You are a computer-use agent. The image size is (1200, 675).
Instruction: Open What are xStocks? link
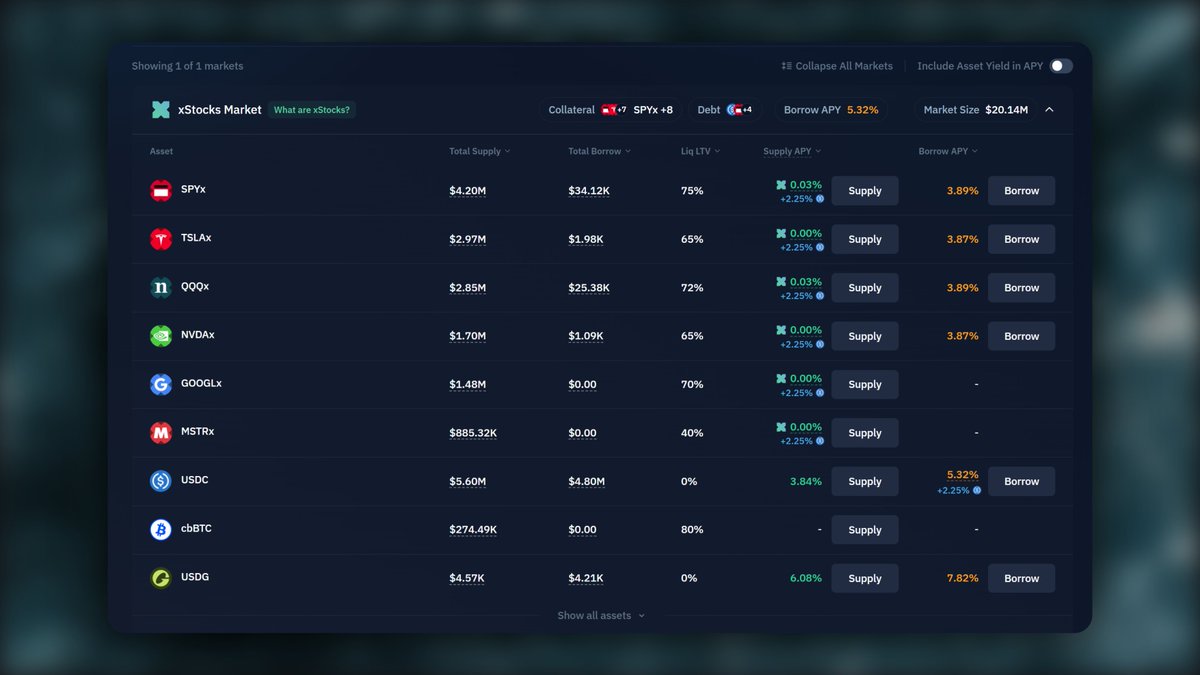pyautogui.click(x=312, y=110)
